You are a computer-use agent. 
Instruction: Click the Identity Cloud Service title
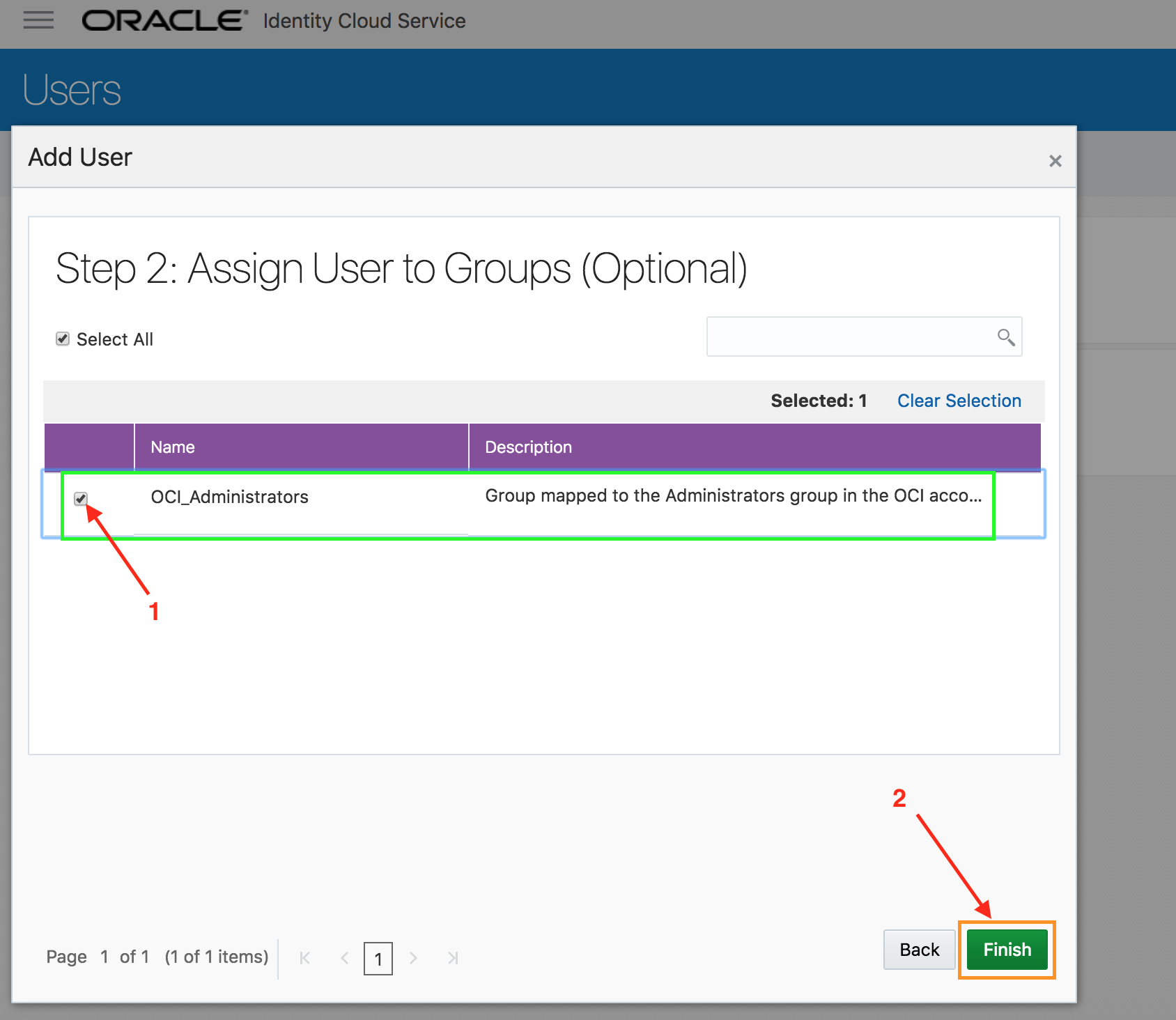[364, 21]
